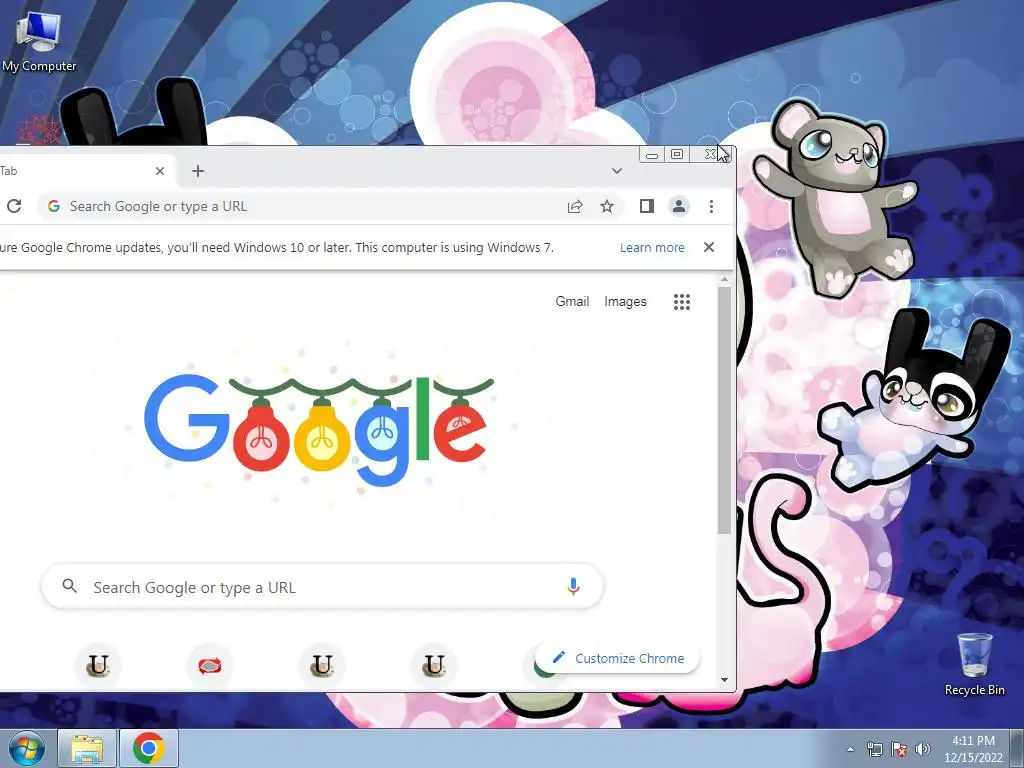Maximize the Chrome window
This screenshot has height=768, width=1024.
coord(677,155)
